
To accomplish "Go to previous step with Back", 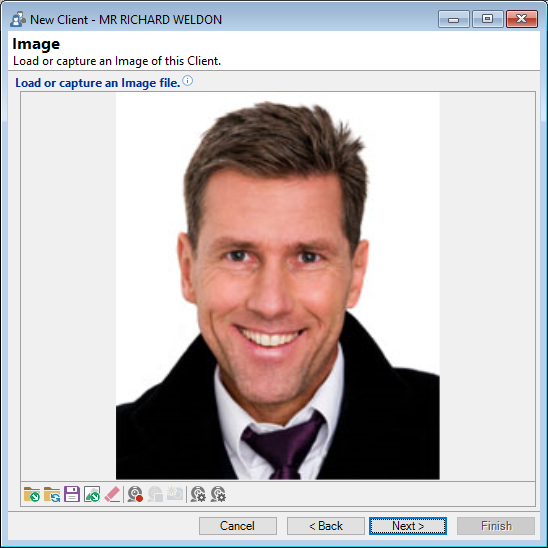I will pos(326,526).
